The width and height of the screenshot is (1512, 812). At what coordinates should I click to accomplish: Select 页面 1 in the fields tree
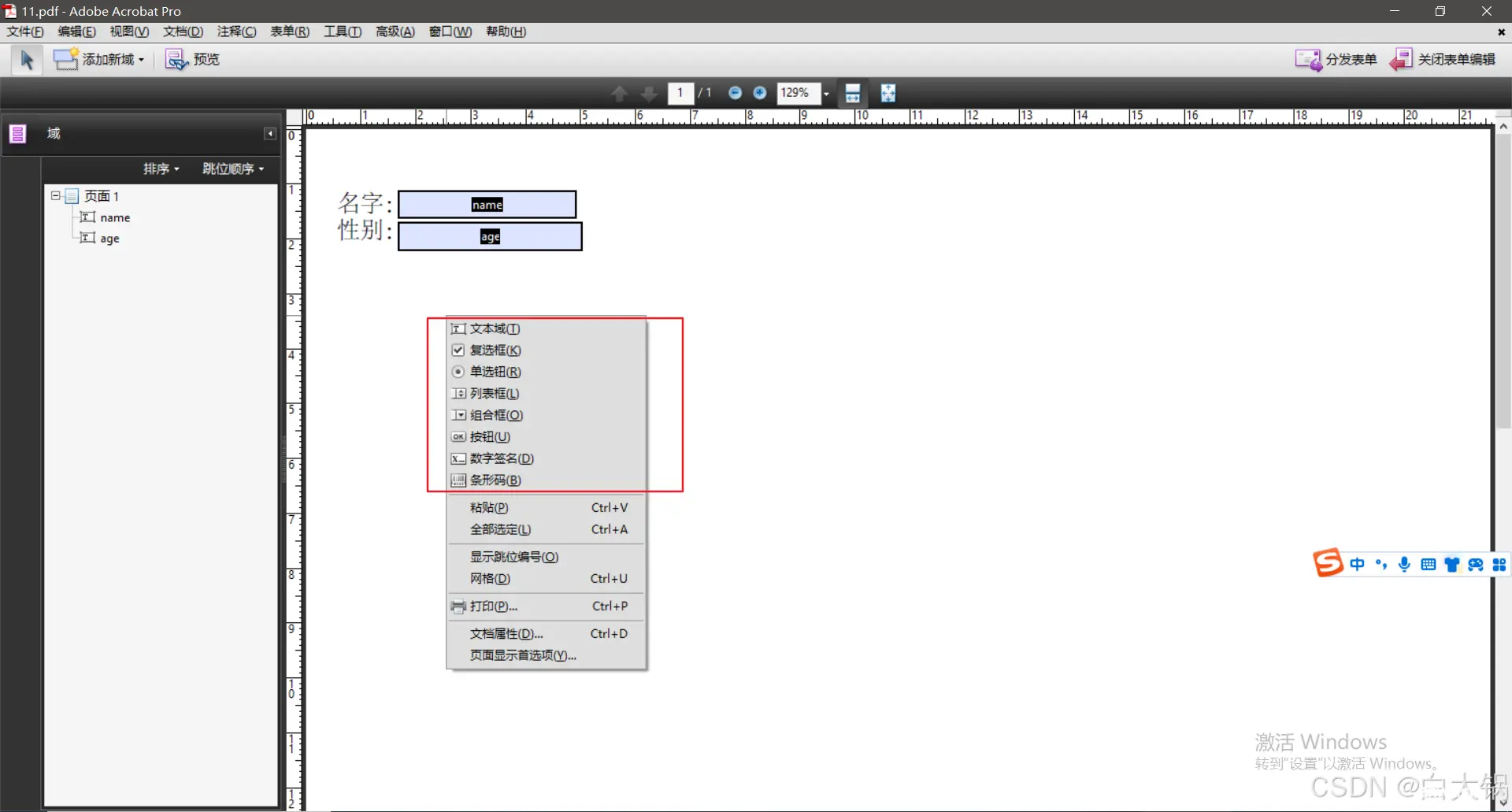[x=101, y=196]
